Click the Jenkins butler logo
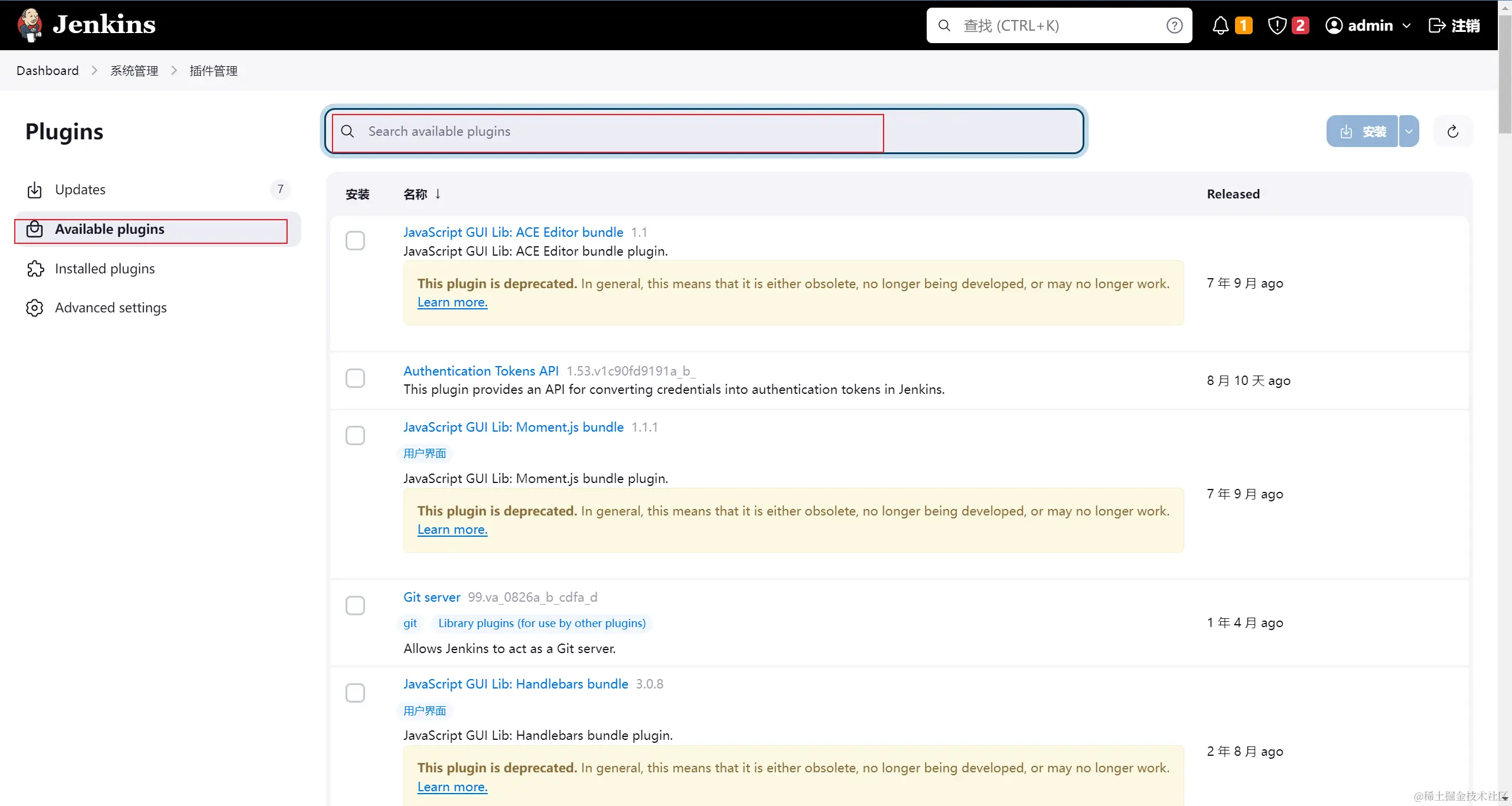The width and height of the screenshot is (1512, 806). 30,25
